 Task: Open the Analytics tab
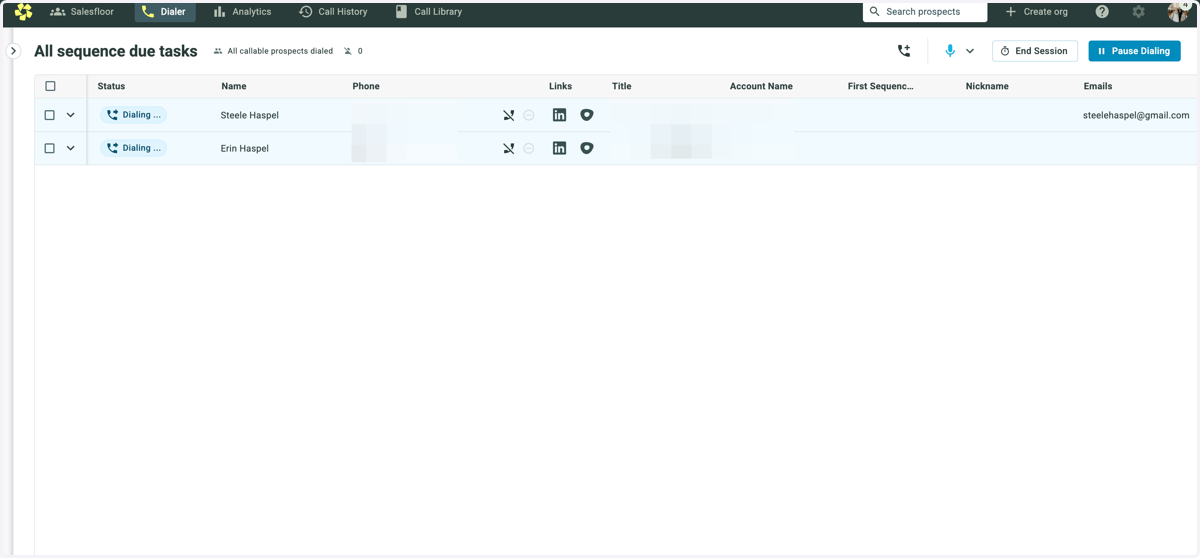coord(242,12)
